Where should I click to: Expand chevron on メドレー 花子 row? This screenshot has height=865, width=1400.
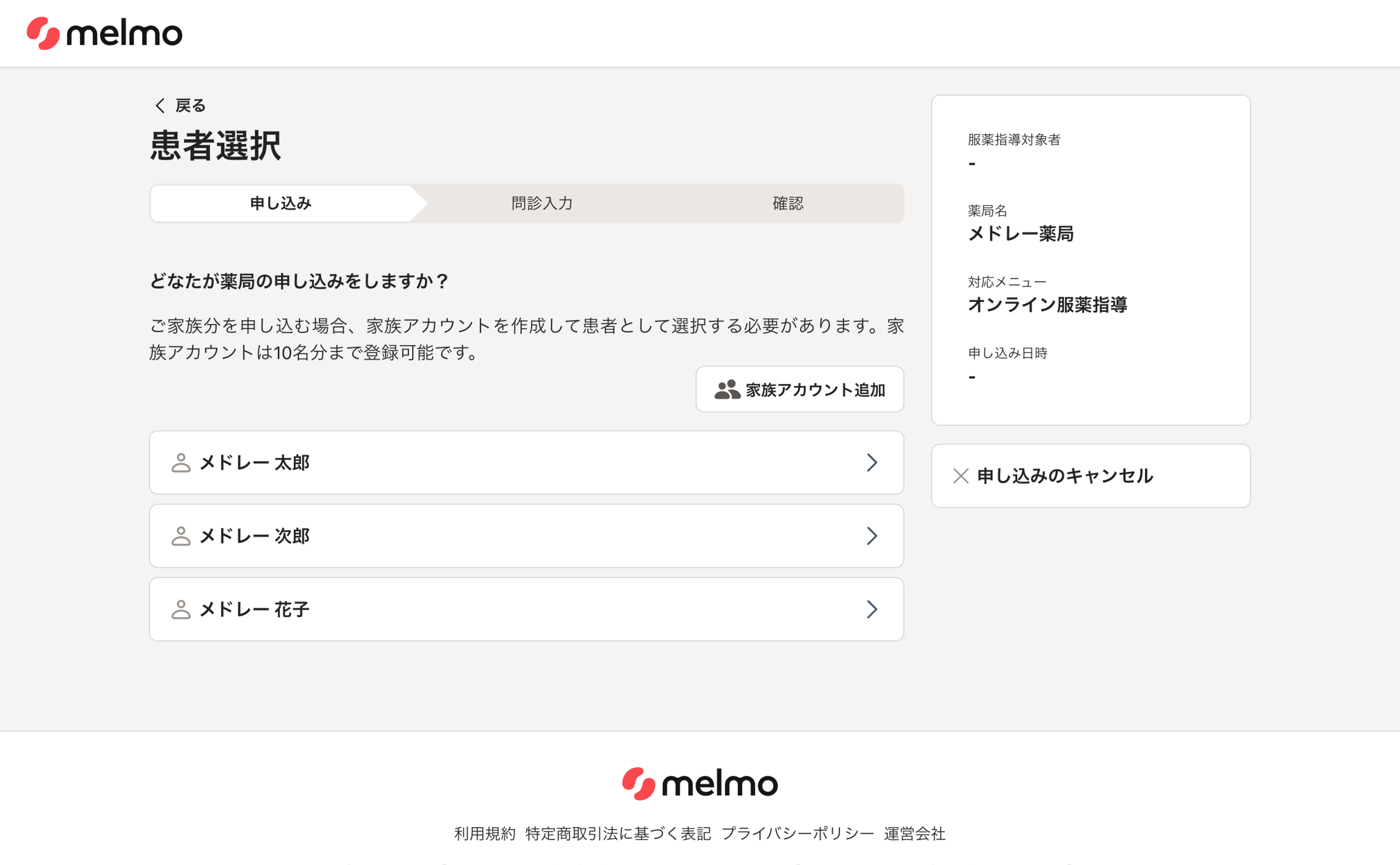(x=871, y=609)
